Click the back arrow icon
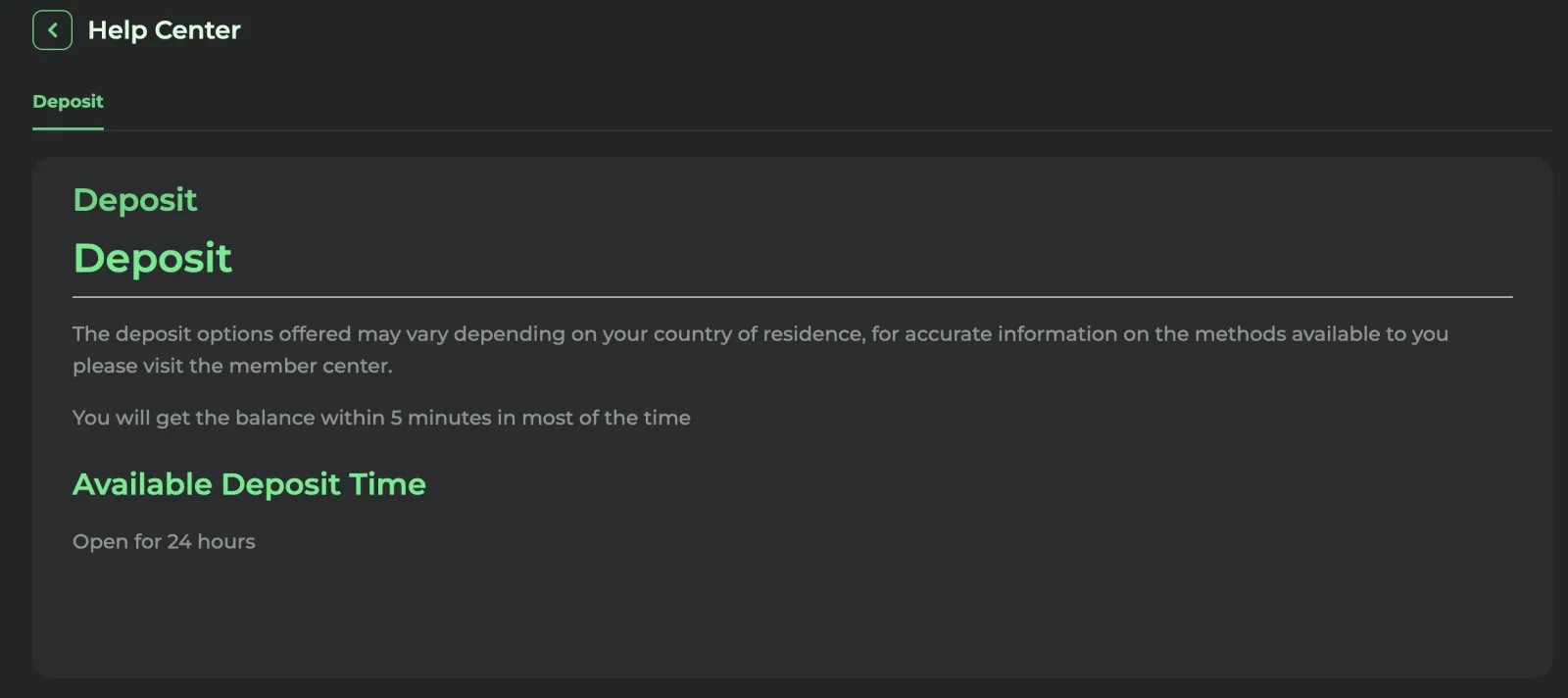The height and width of the screenshot is (698, 1568). tap(52, 30)
